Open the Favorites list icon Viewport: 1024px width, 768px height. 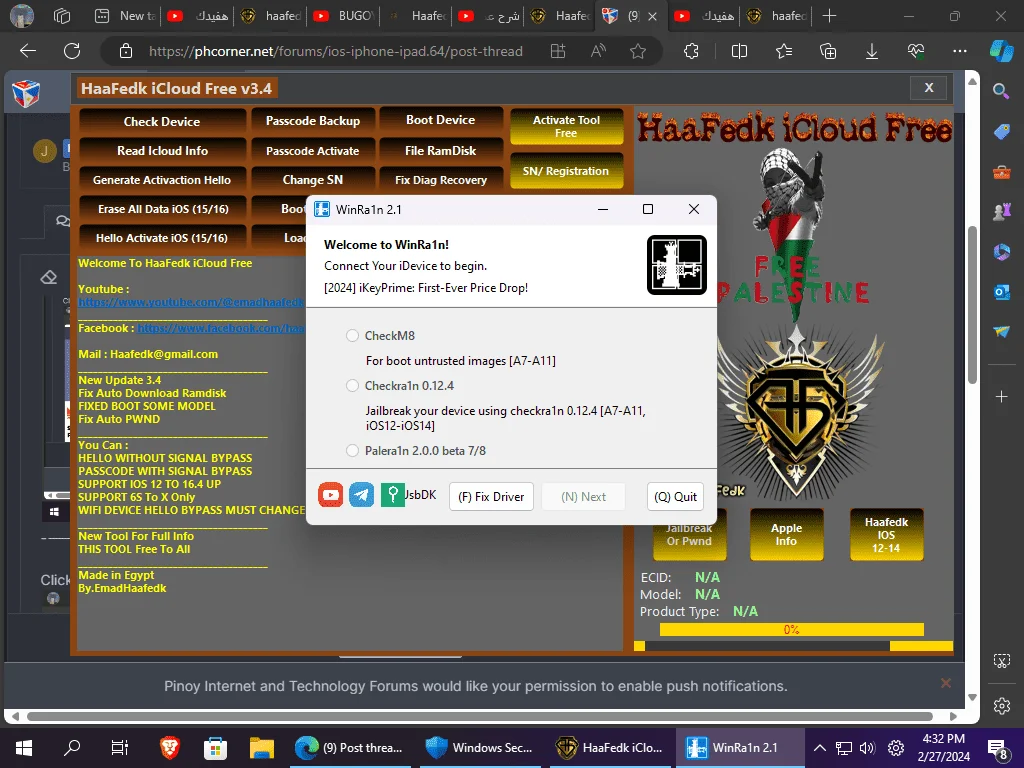coord(784,51)
